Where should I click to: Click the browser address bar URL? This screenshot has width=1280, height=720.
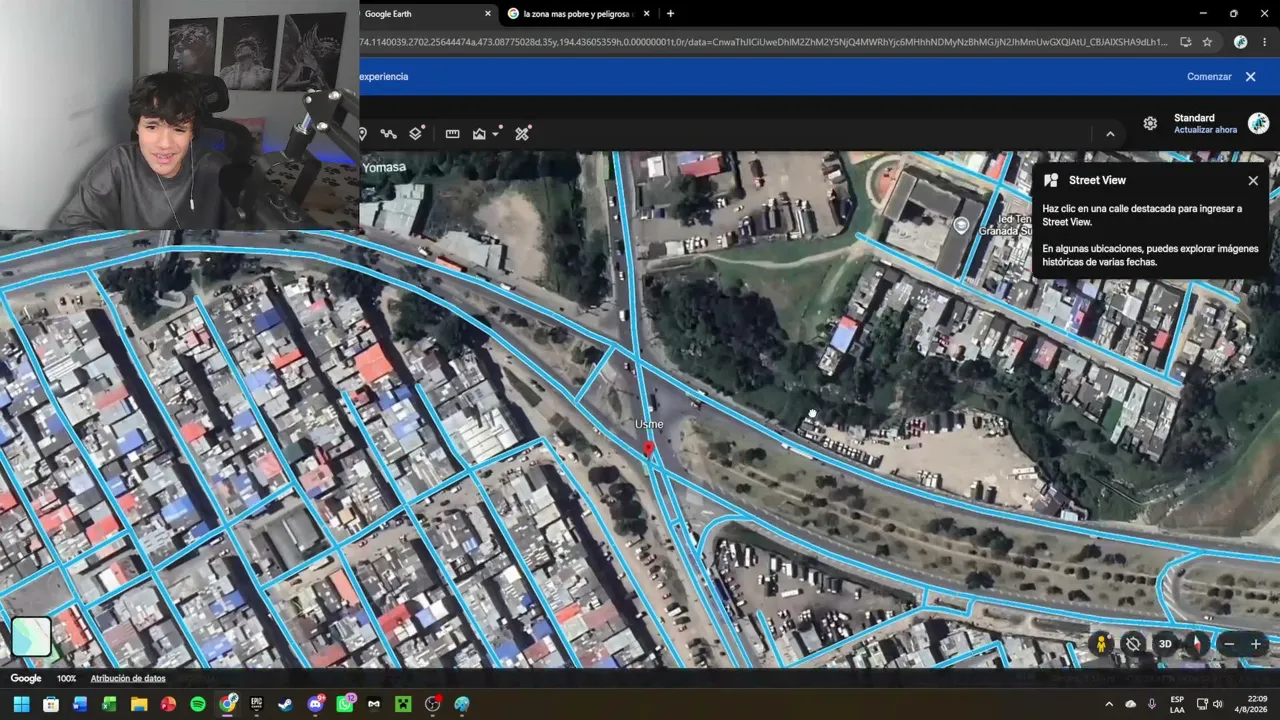point(764,42)
